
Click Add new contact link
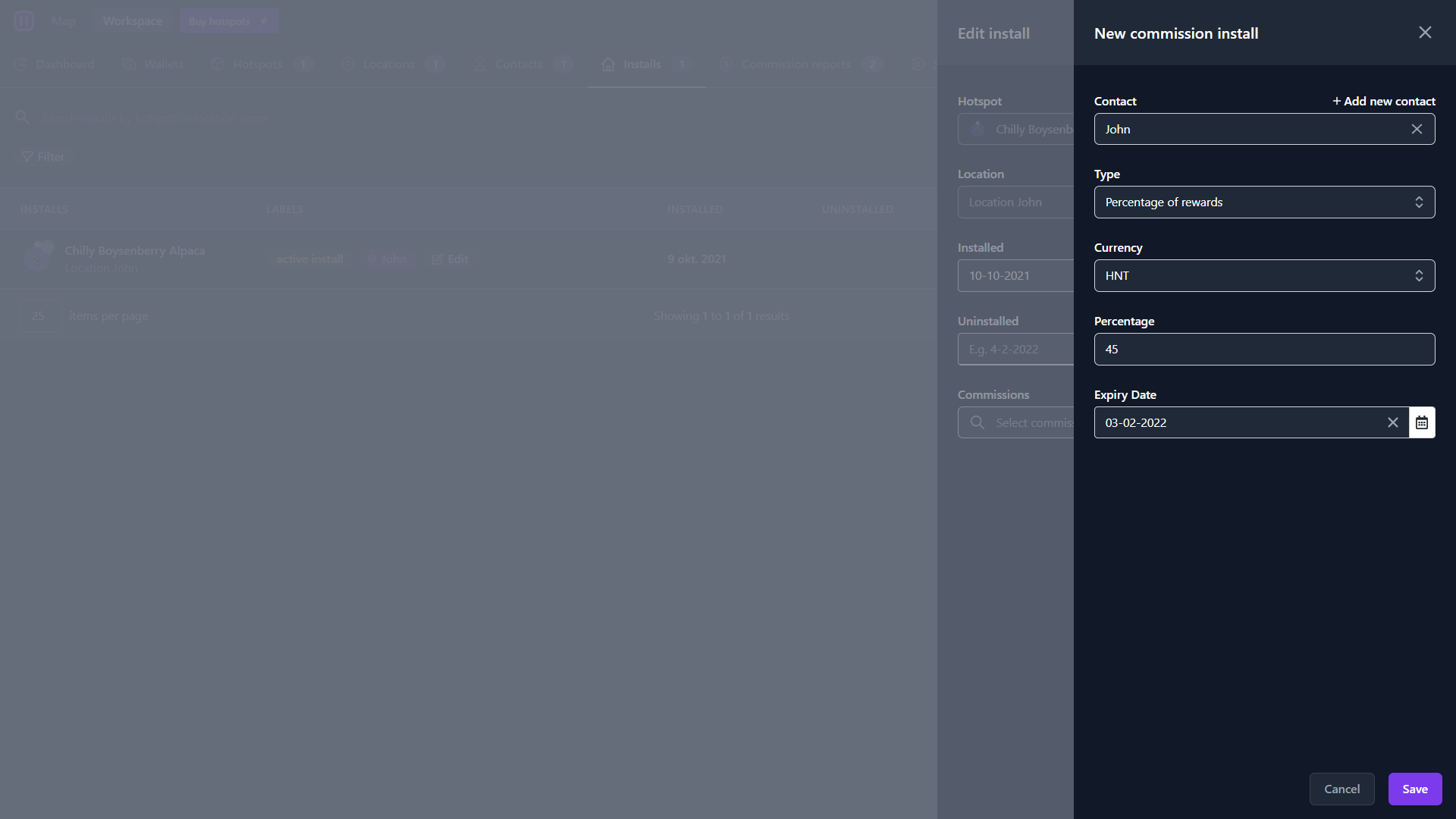tap(1384, 101)
